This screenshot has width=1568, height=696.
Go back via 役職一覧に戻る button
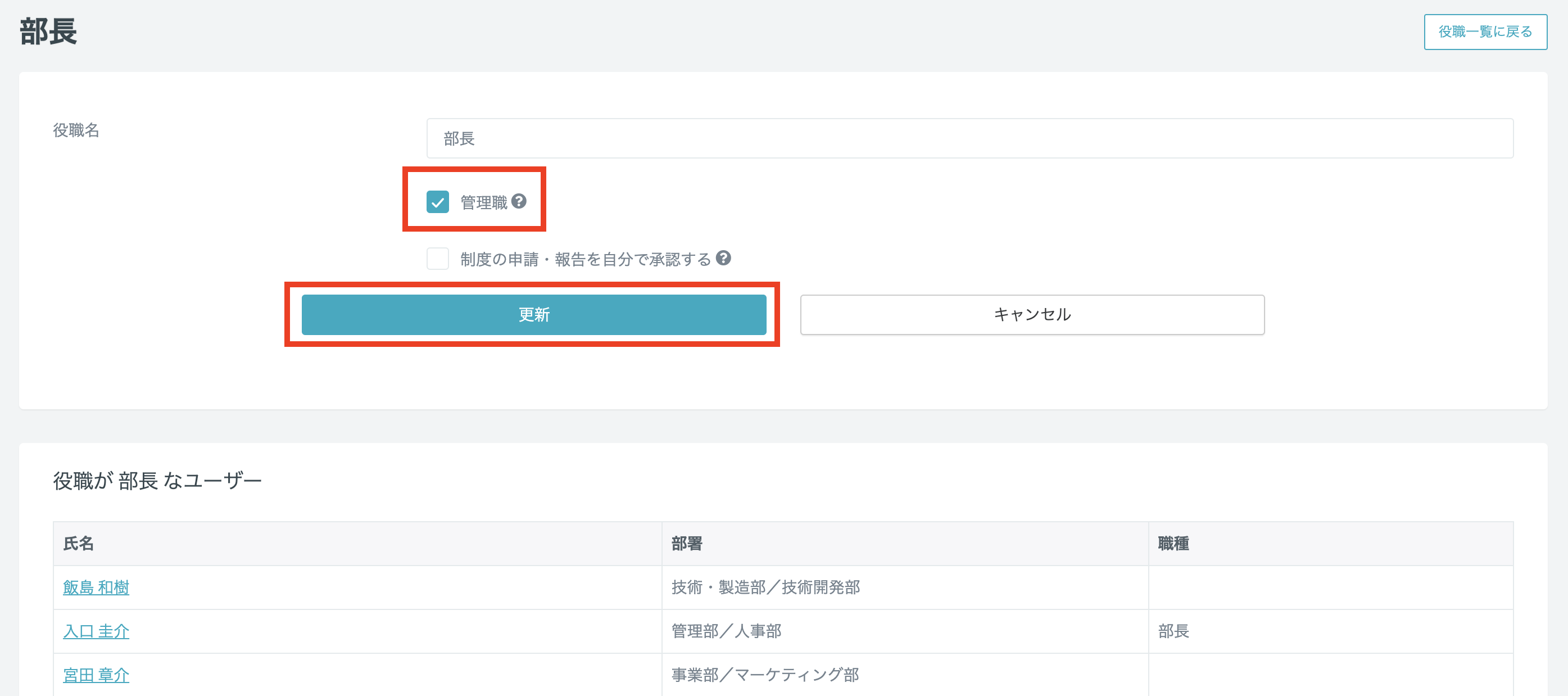click(x=1485, y=31)
